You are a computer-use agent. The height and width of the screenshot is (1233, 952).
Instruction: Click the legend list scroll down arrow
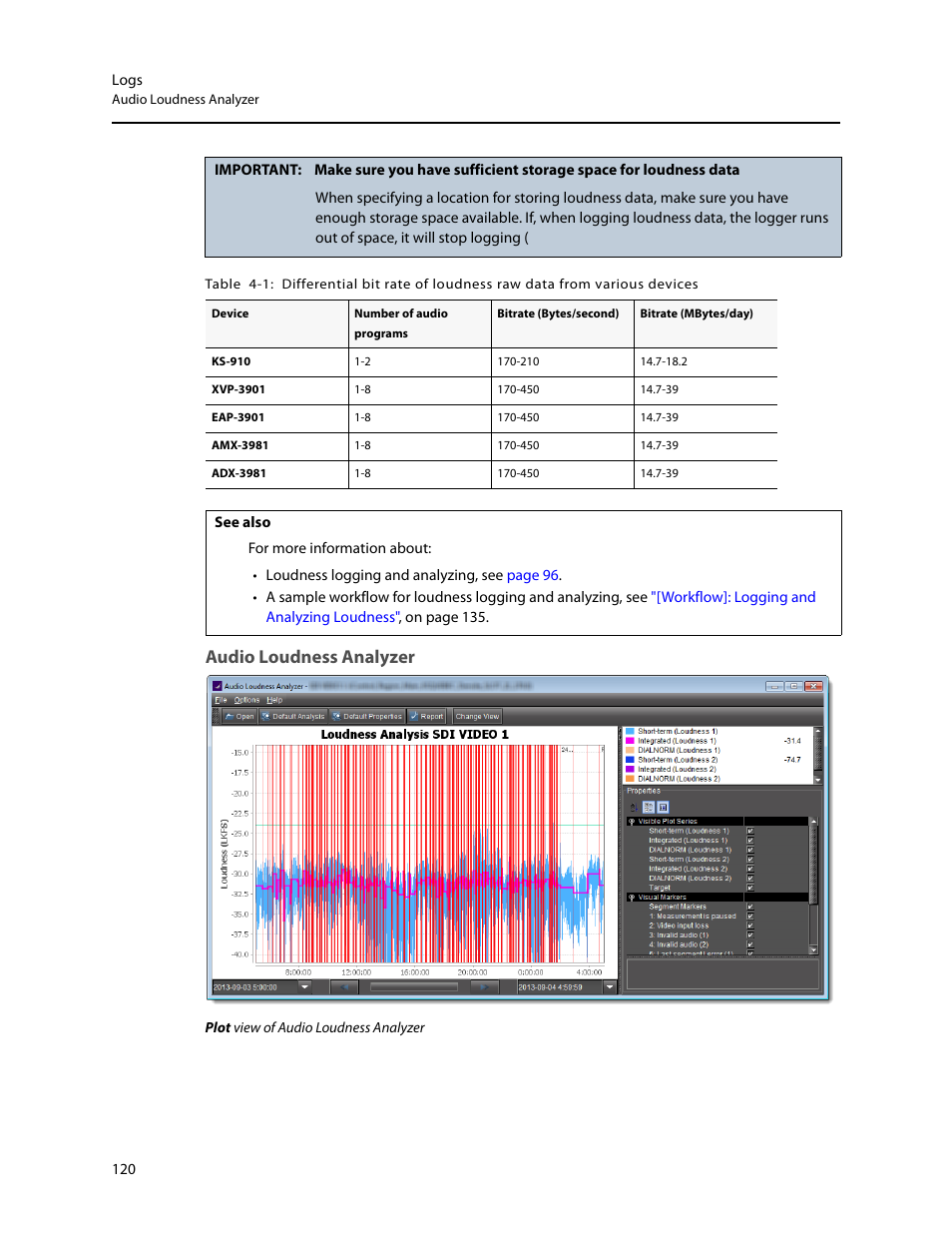(818, 780)
